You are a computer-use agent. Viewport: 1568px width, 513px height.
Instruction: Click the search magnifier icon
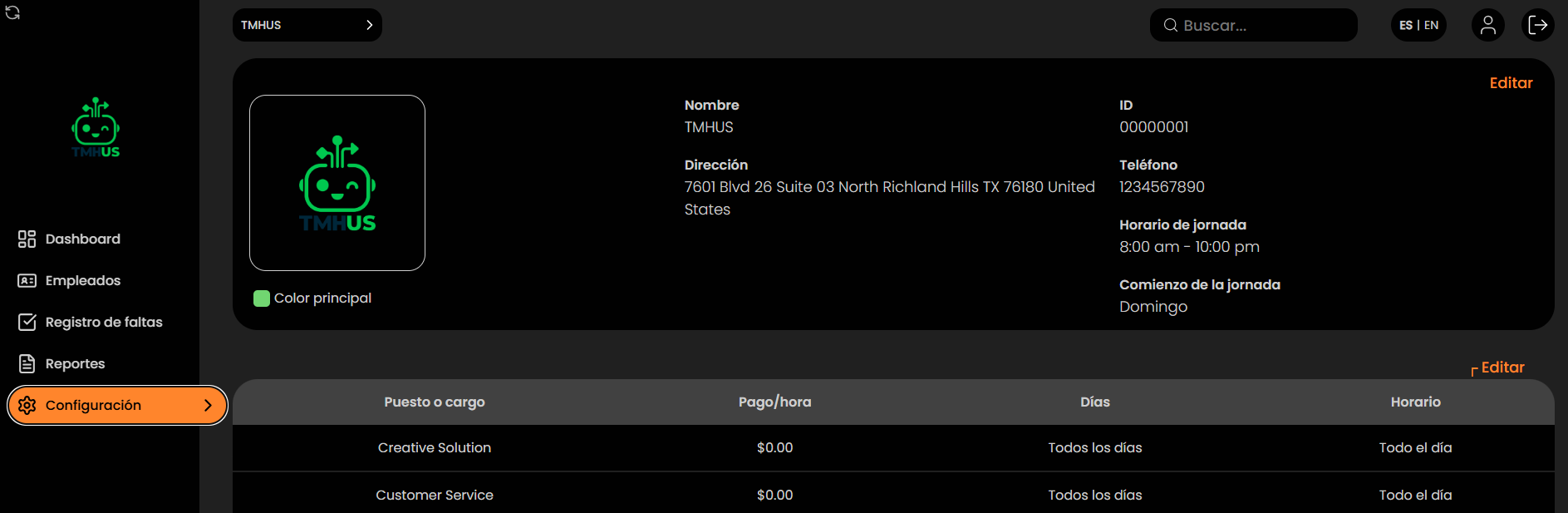click(1170, 25)
